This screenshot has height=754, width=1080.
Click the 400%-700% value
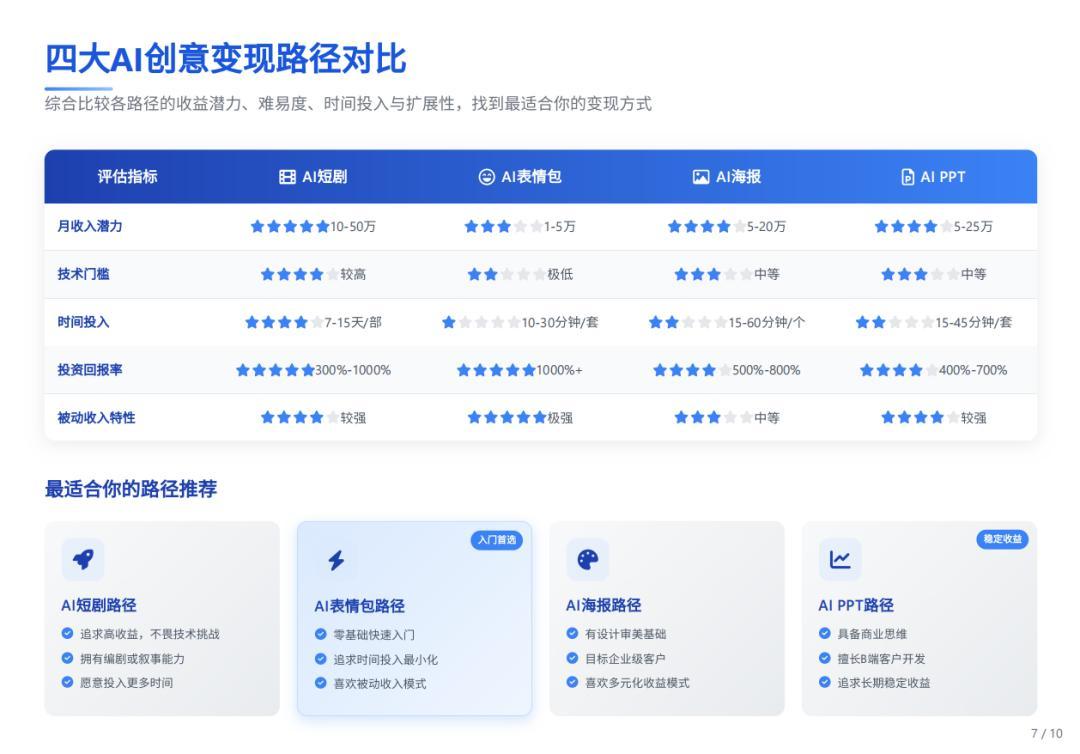click(973, 370)
